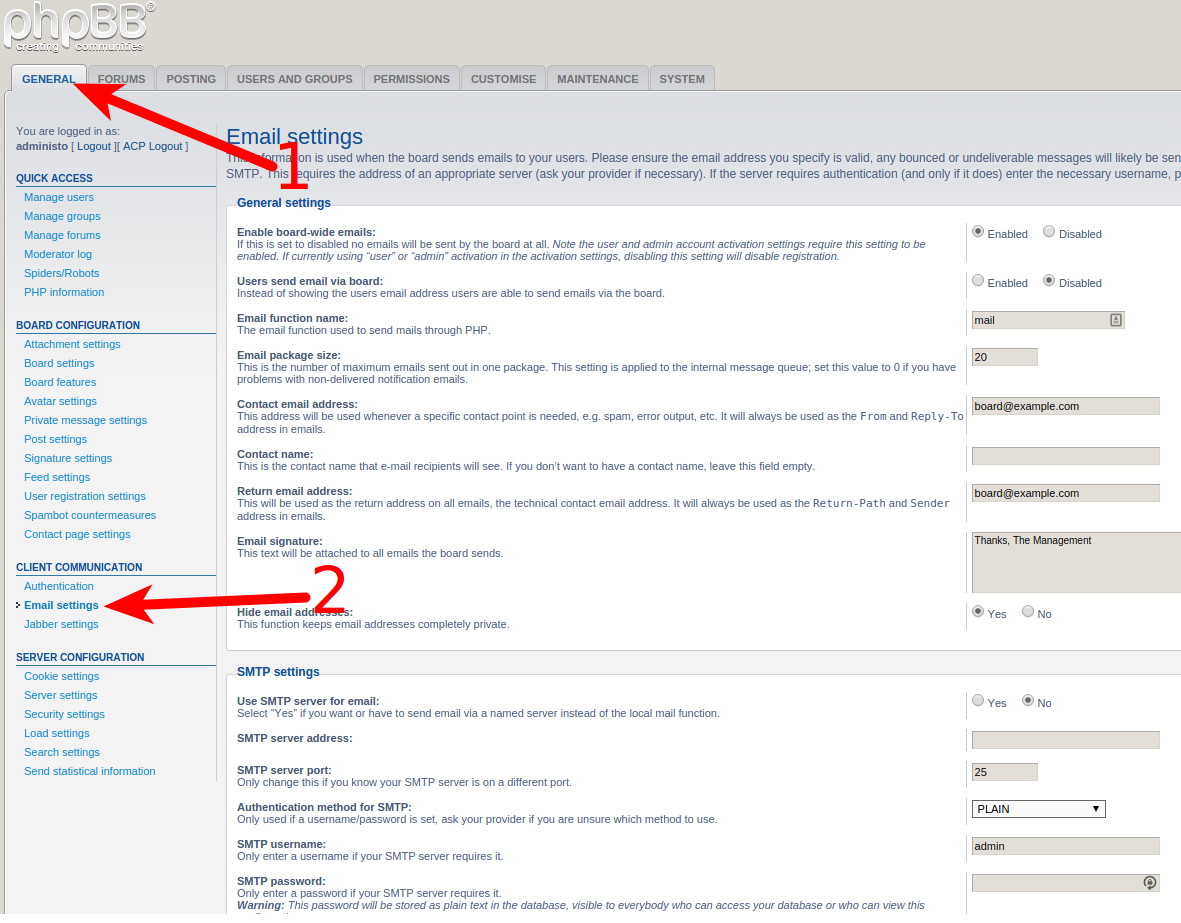Open Server settings
This screenshot has height=923, width=1181.
60,695
